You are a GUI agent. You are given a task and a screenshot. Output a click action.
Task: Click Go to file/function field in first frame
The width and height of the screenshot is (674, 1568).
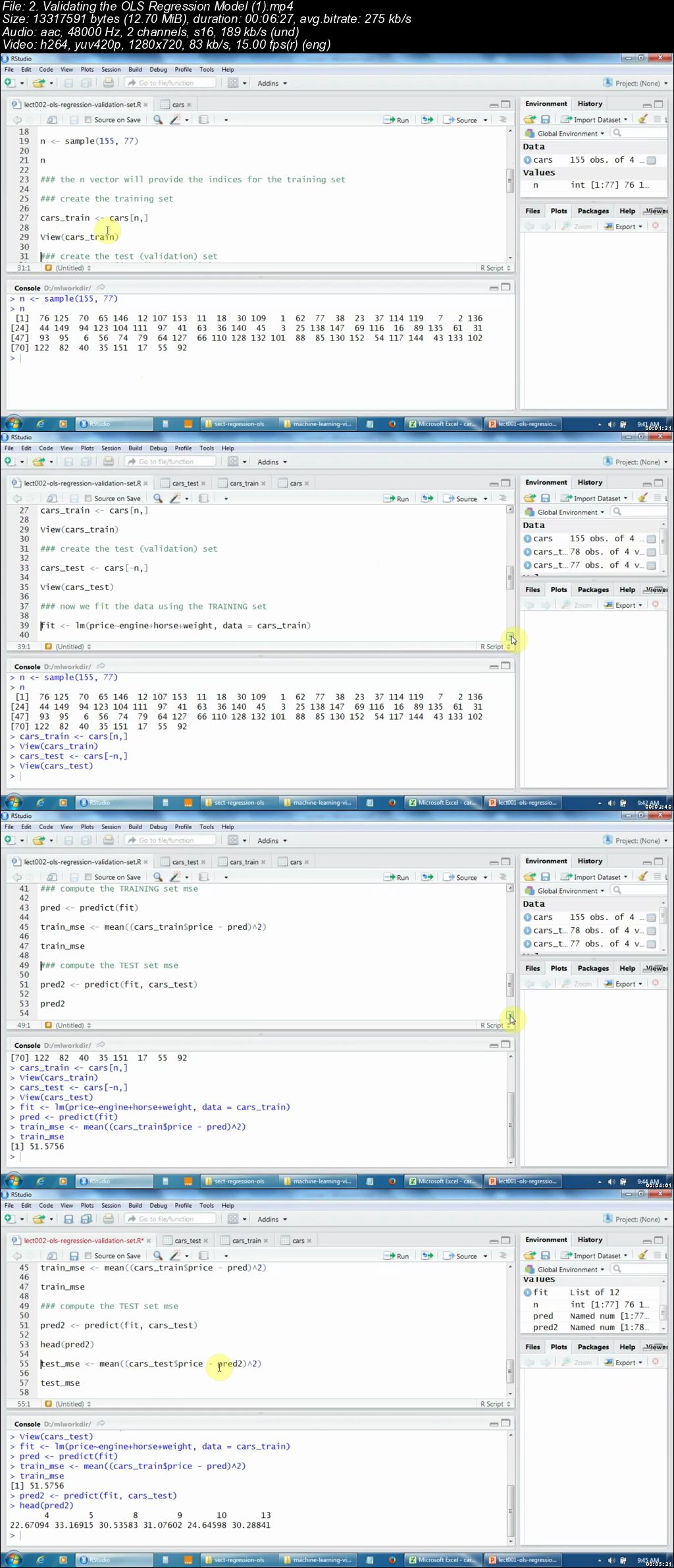click(x=170, y=83)
